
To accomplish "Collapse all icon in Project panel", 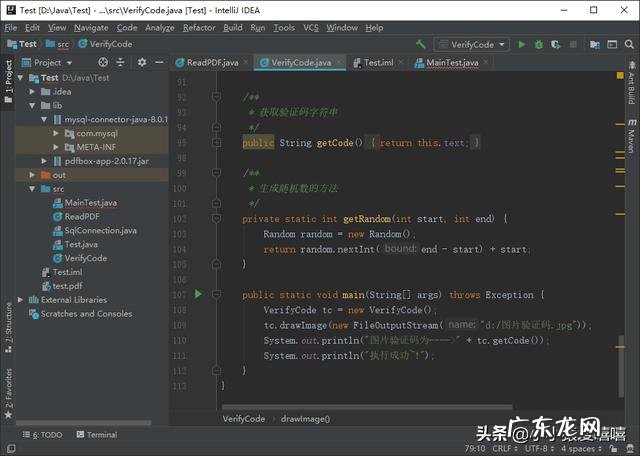I will point(120,62).
